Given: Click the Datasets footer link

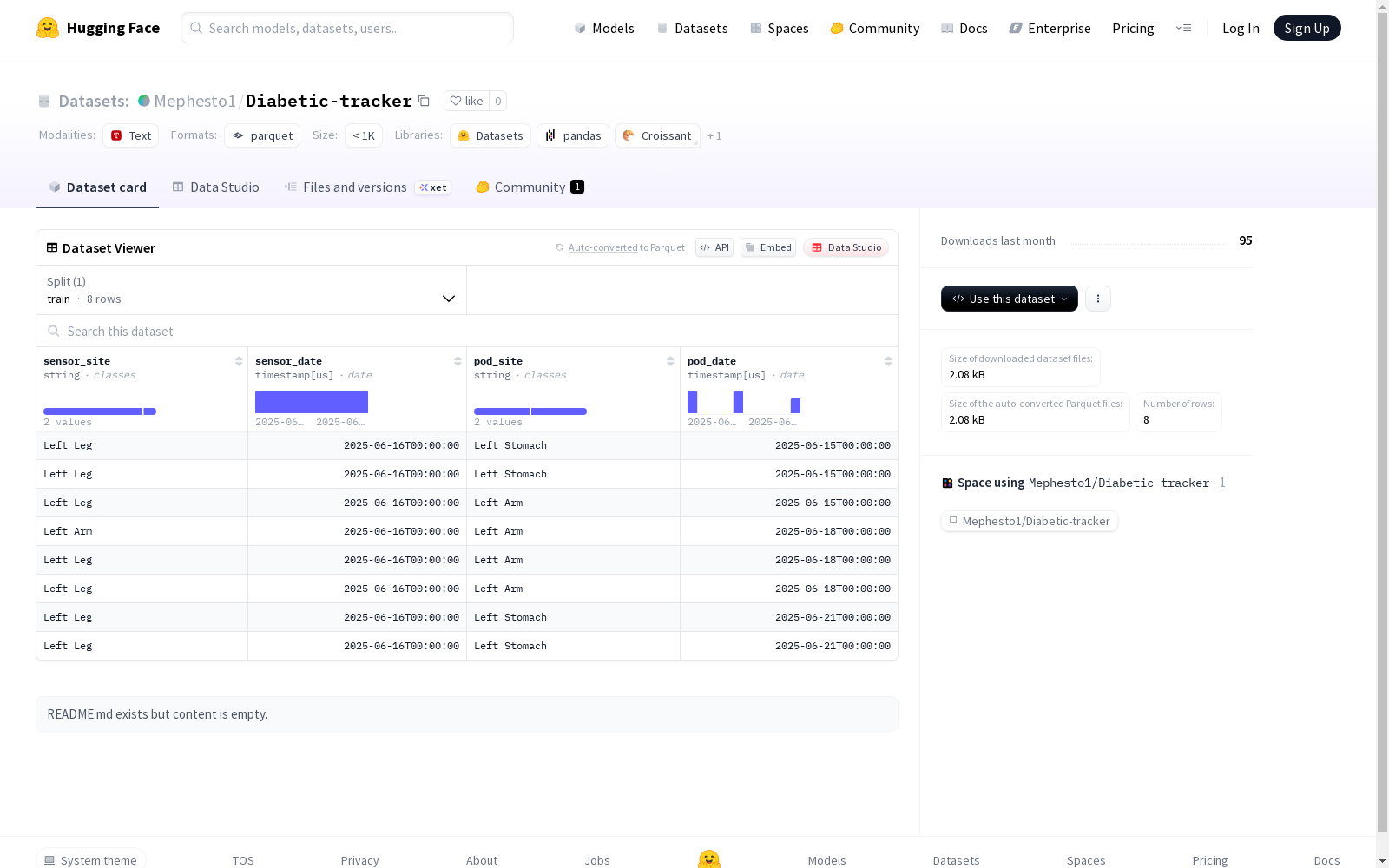Looking at the screenshot, I should [x=957, y=860].
